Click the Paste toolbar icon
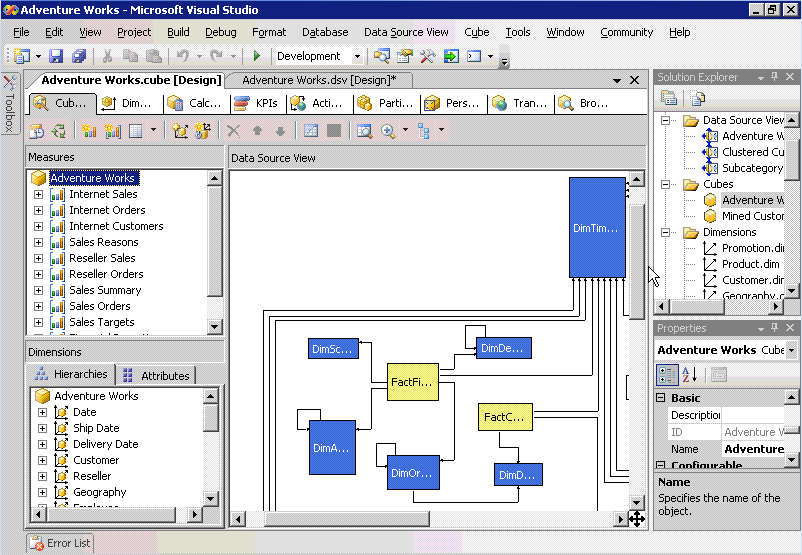This screenshot has height=555, width=802. [153, 56]
